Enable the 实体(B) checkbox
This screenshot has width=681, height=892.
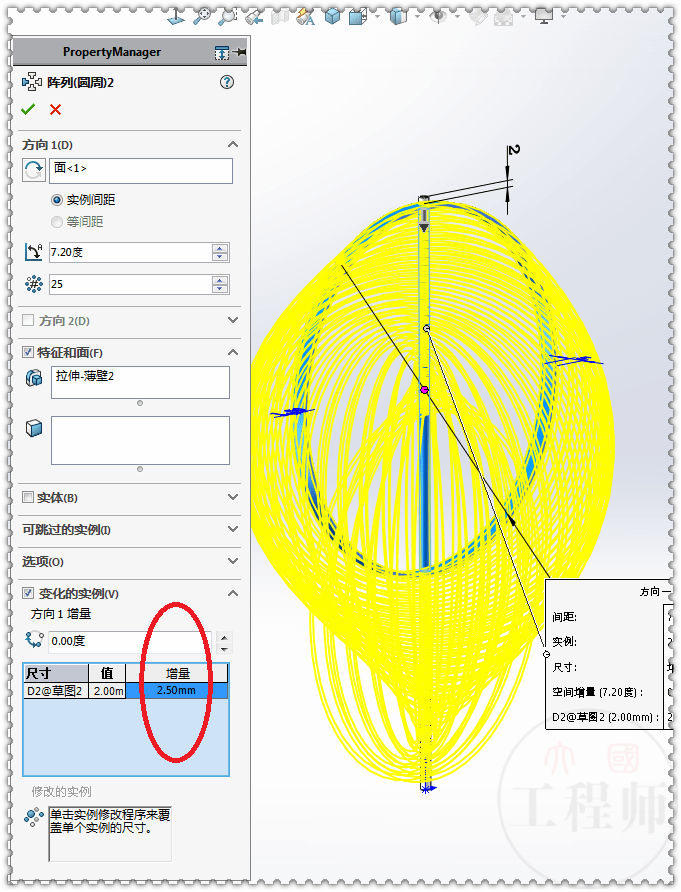pos(28,497)
